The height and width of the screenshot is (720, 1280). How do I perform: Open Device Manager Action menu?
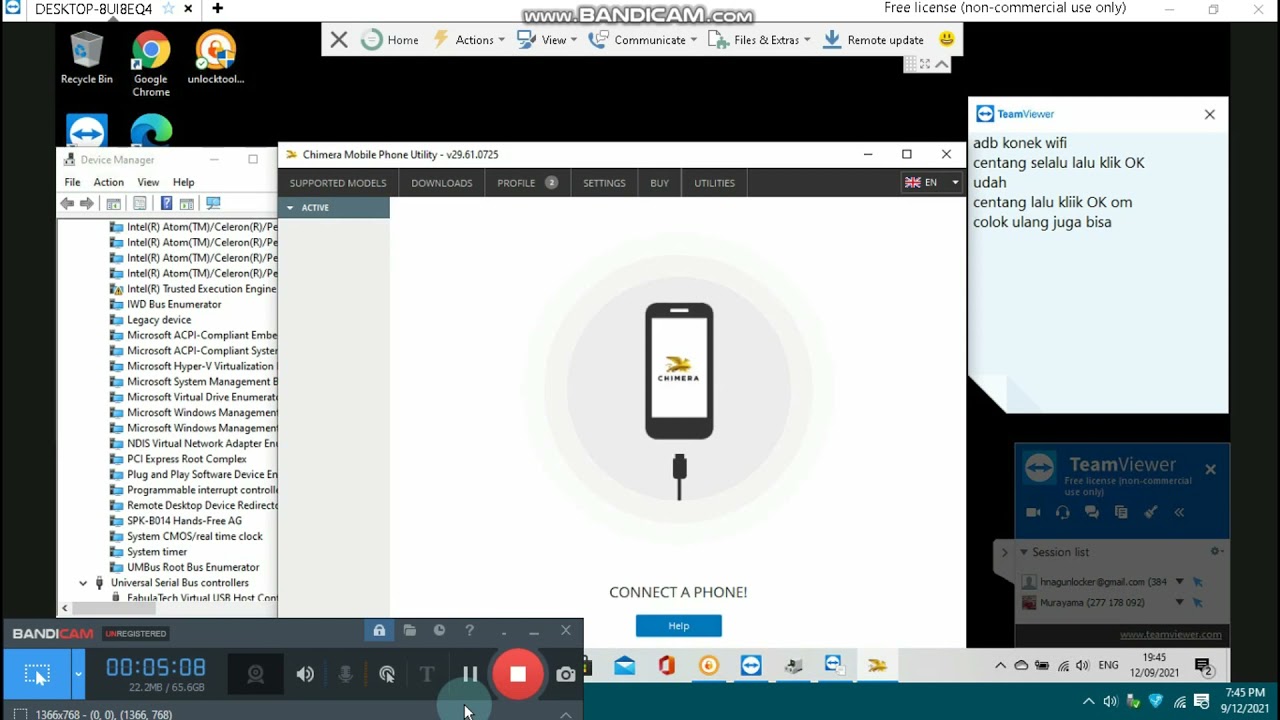coord(108,182)
